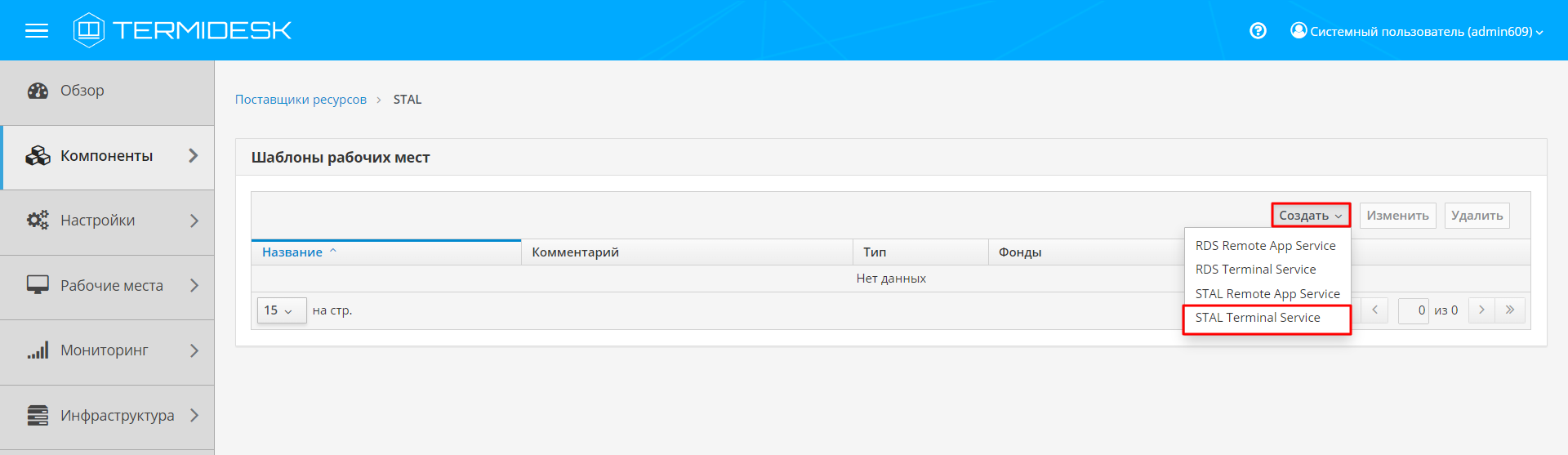Image resolution: width=1568 pixels, height=455 pixels.
Task: Go to Поставщики ресурсов breadcrumb link
Action: [x=301, y=100]
